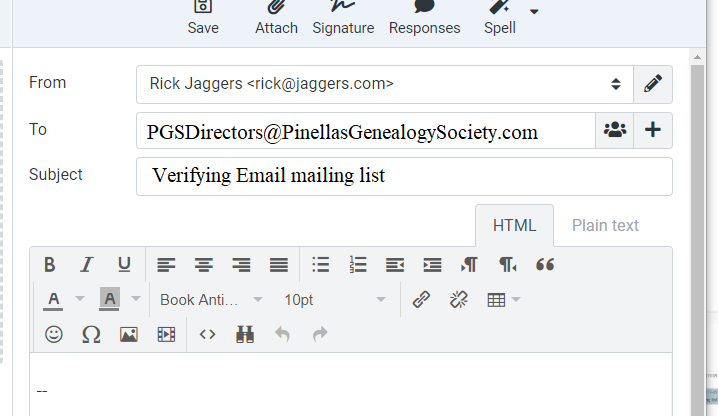
Task: Toggle underline formatting
Action: pos(124,265)
